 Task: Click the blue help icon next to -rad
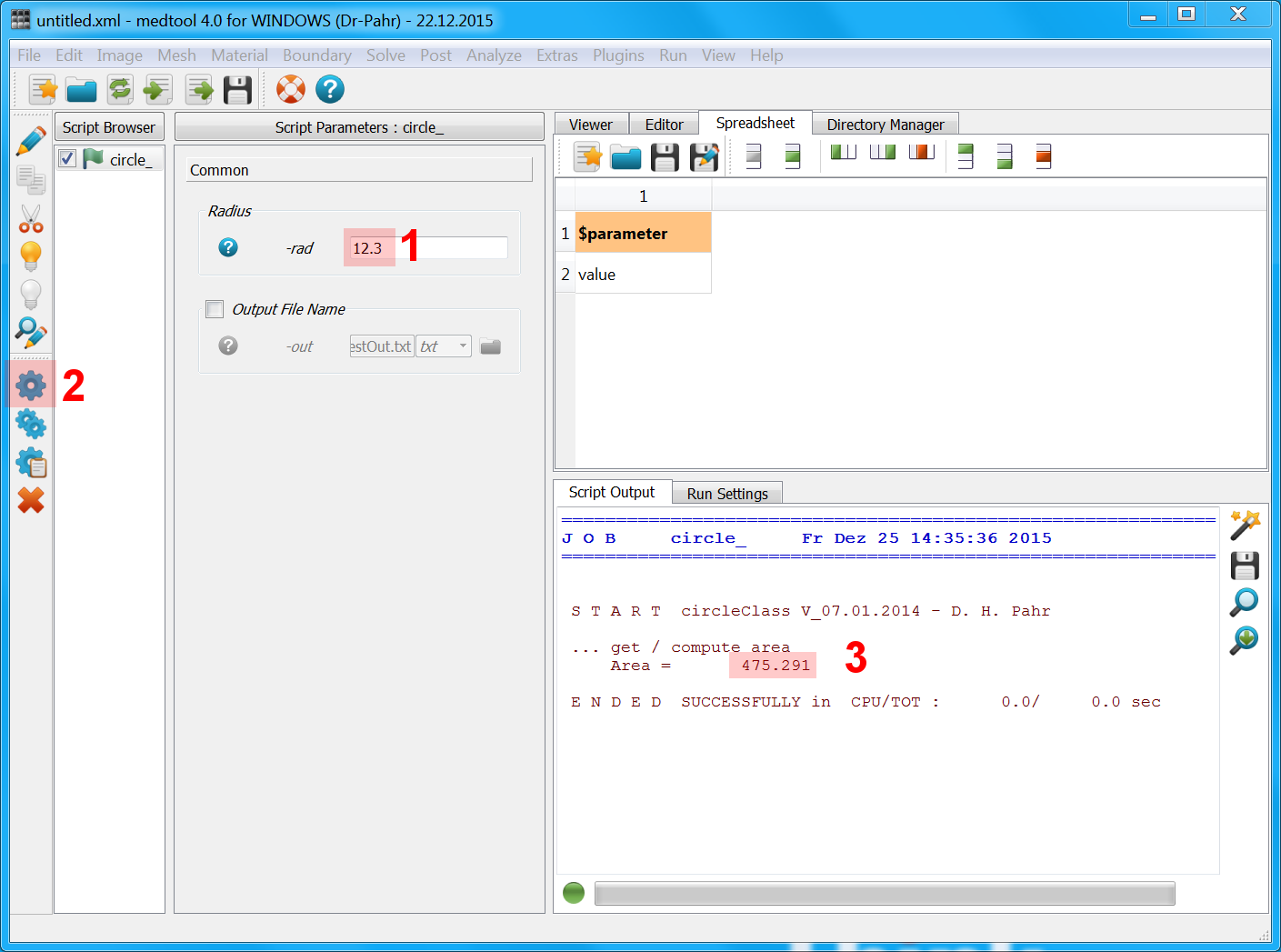tap(228, 247)
